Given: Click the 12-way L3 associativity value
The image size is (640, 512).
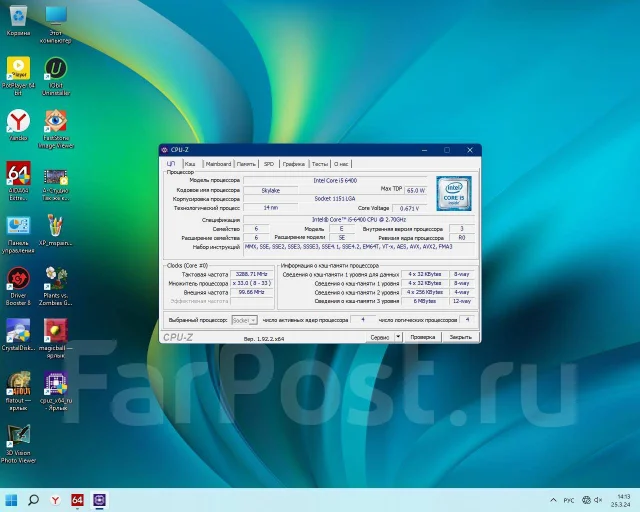Looking at the screenshot, I should click(462, 301).
